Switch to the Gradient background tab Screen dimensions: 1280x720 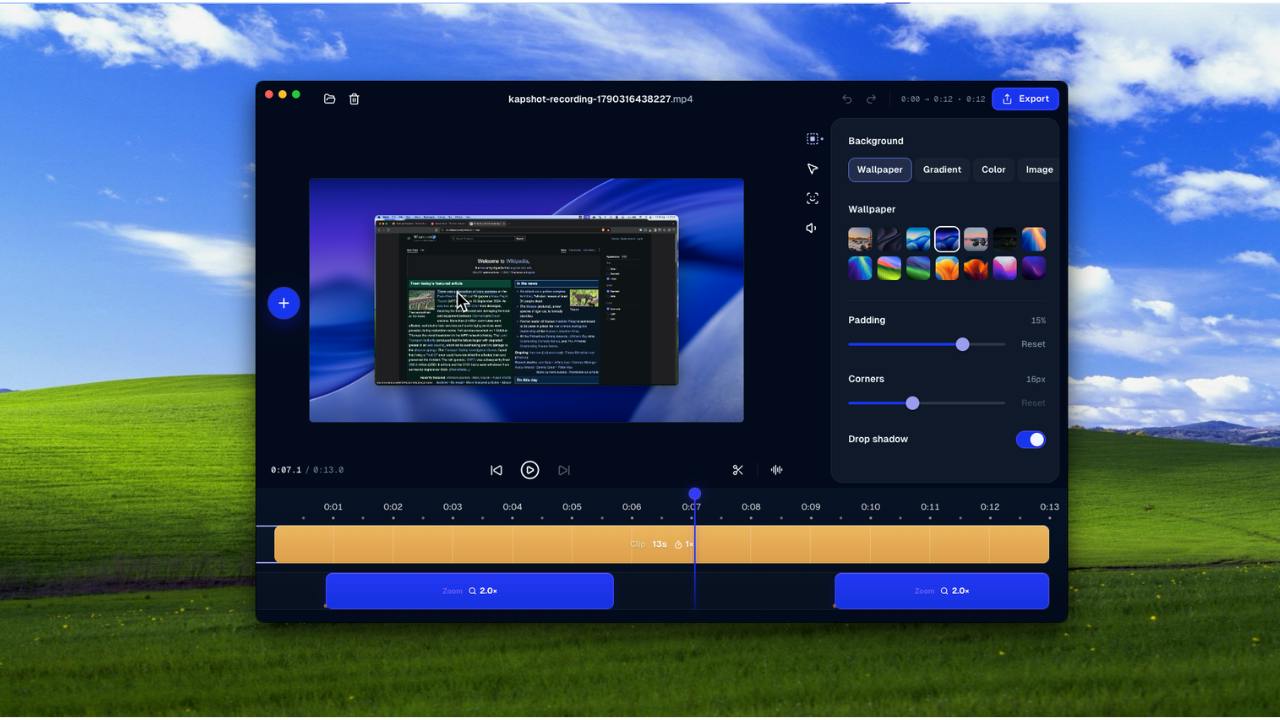click(x=942, y=170)
